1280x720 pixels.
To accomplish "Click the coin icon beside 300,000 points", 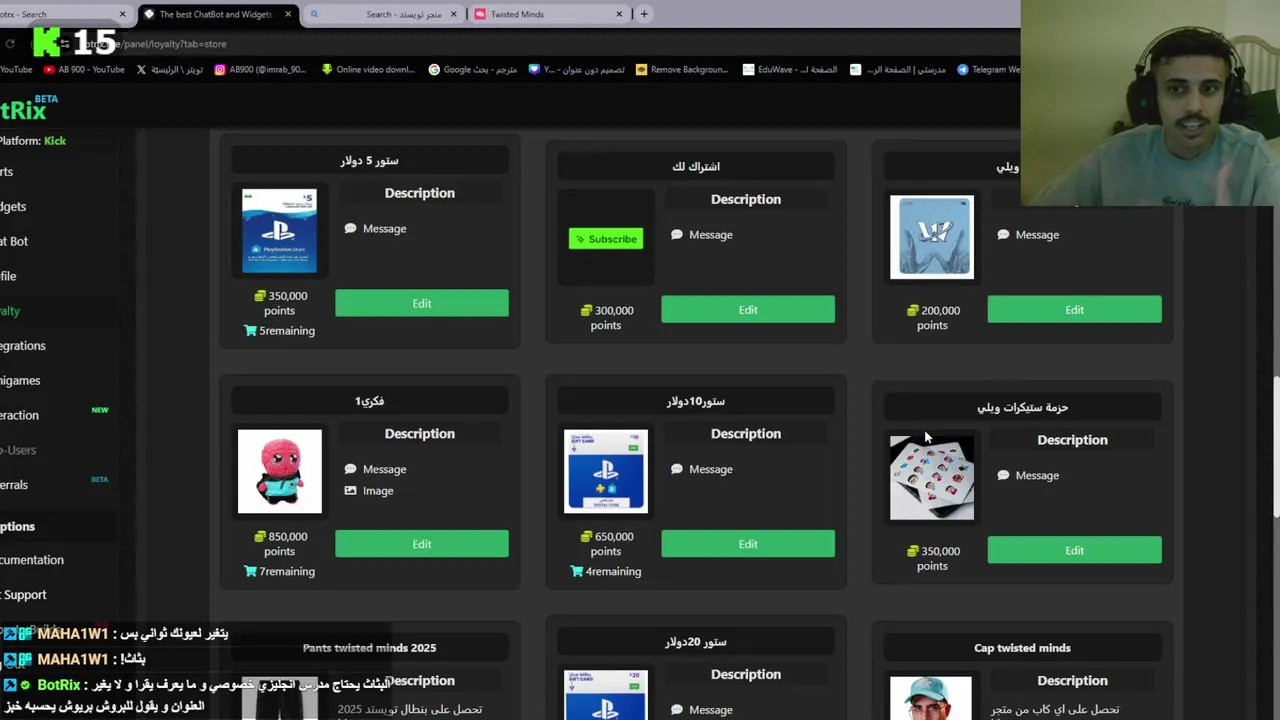I will (x=587, y=311).
